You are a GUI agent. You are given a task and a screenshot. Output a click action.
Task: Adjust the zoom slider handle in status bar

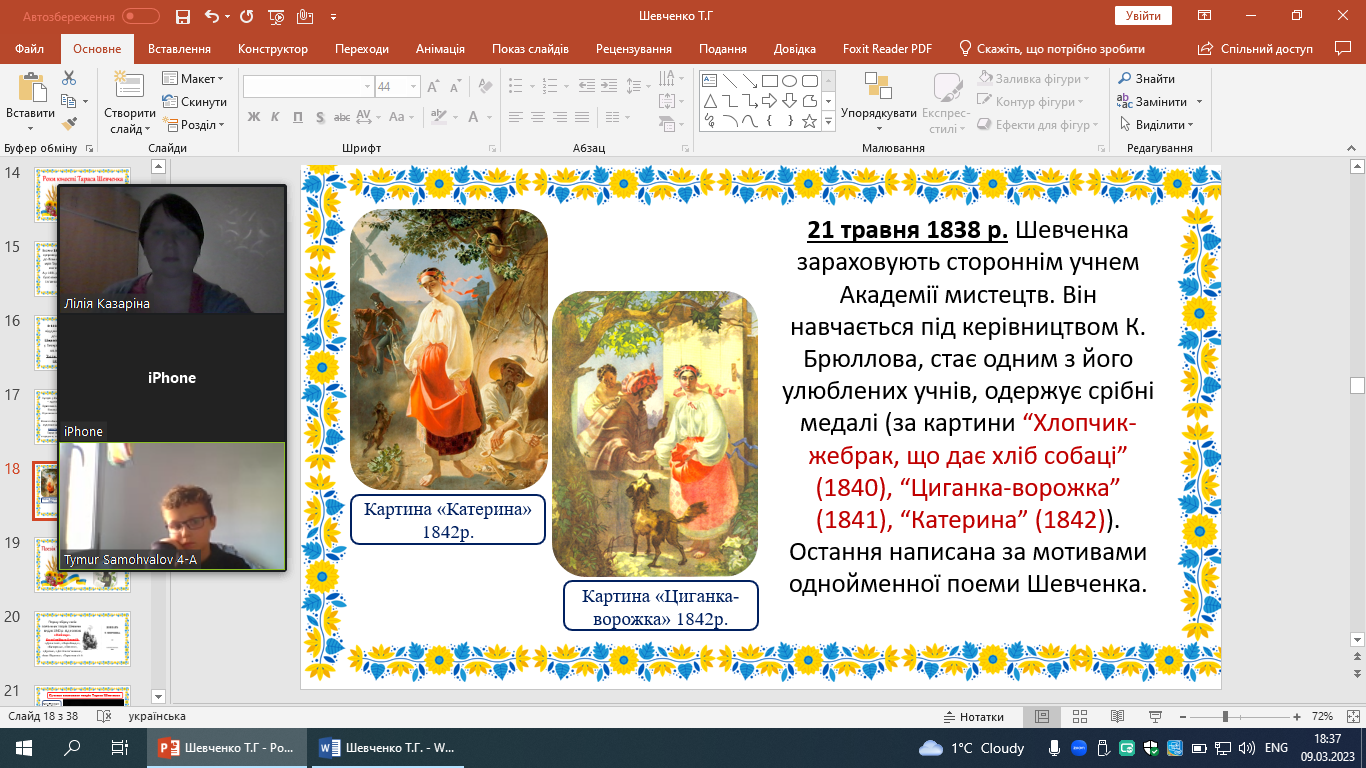[x=1225, y=717]
